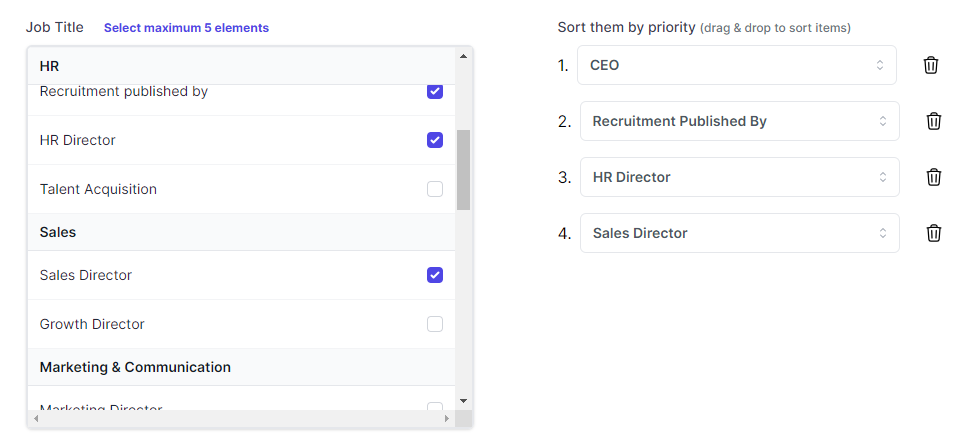The width and height of the screenshot is (967, 447).
Task: Uncheck the Recruitment published by checkbox
Action: point(435,91)
